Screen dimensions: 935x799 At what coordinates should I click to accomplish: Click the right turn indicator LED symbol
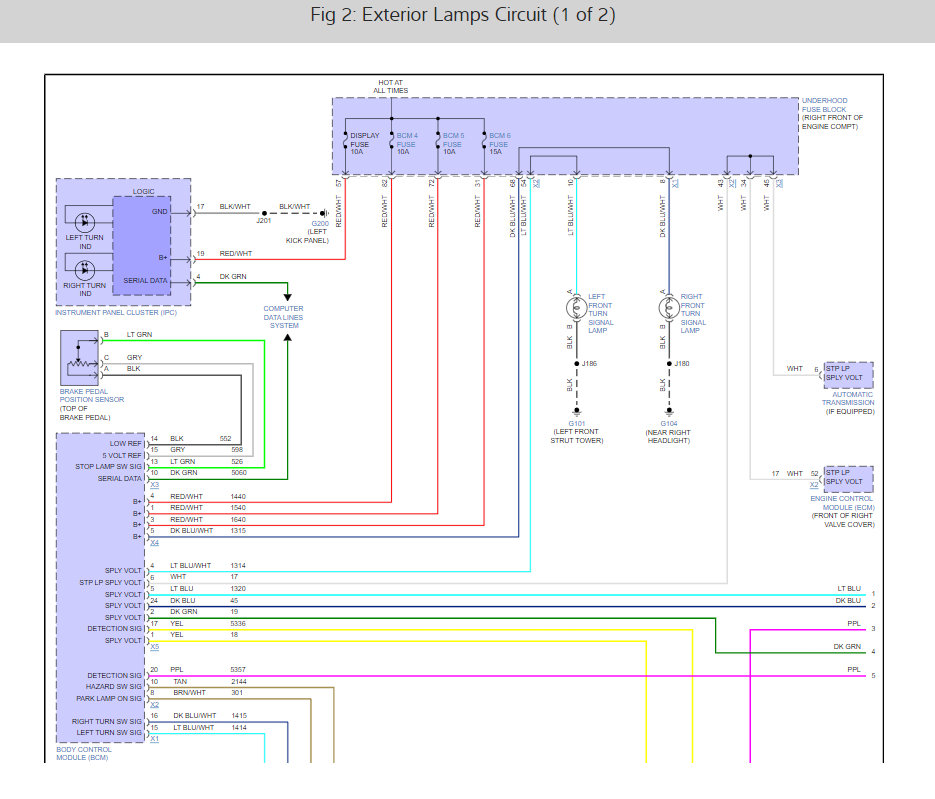(85, 270)
